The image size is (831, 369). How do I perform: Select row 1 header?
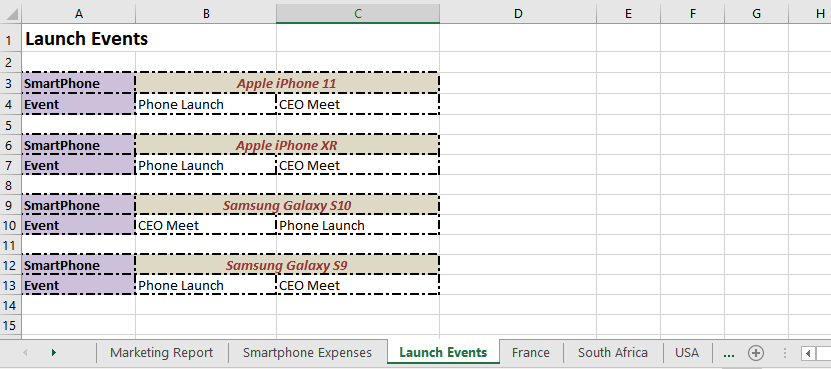(11, 38)
